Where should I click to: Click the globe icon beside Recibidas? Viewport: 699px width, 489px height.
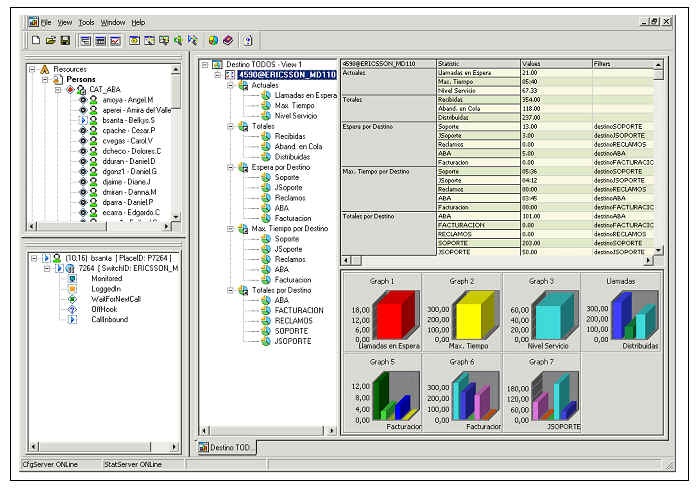(x=266, y=136)
